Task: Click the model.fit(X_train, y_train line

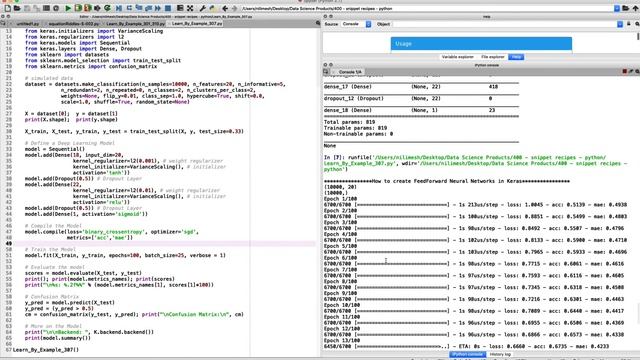Action: (x=125, y=256)
